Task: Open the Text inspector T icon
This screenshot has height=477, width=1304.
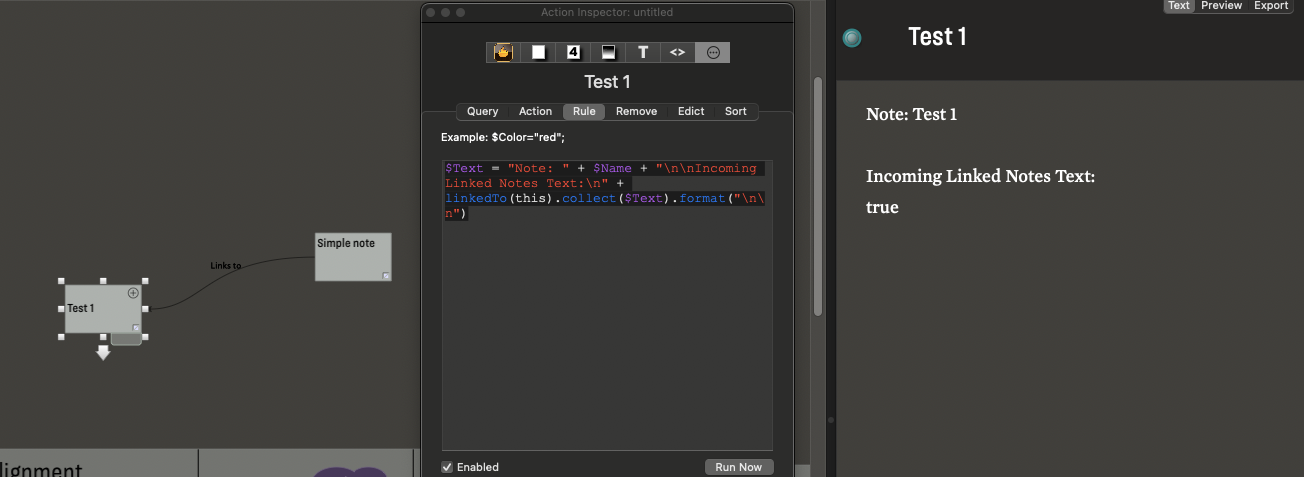Action: [643, 53]
